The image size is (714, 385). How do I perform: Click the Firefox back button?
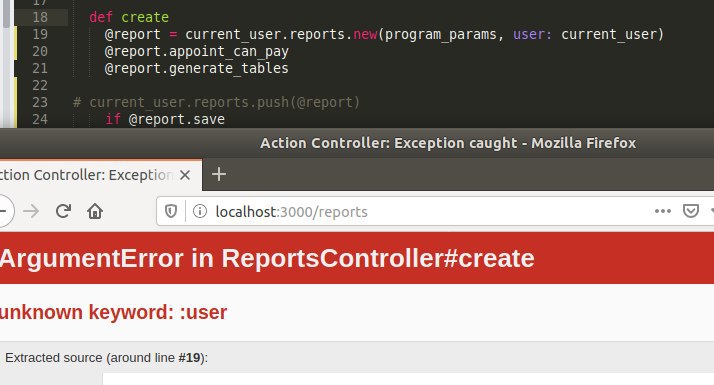click(5, 211)
